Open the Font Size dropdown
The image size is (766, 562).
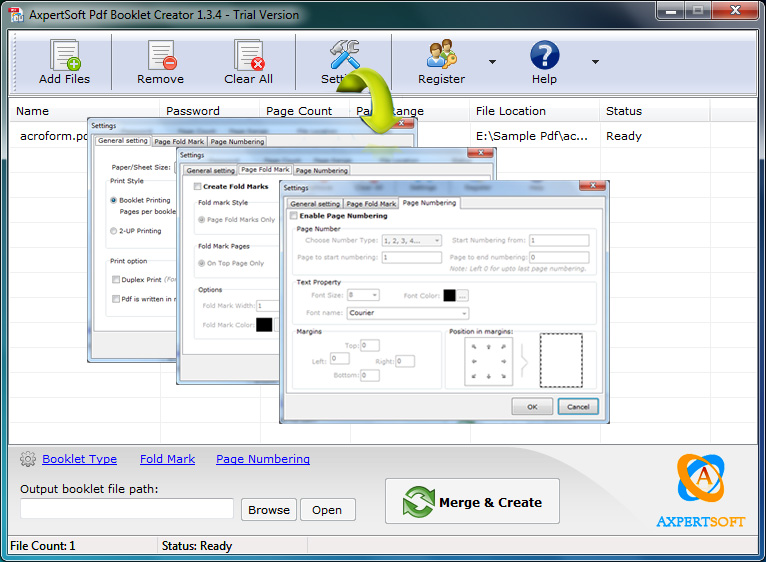pos(363,295)
